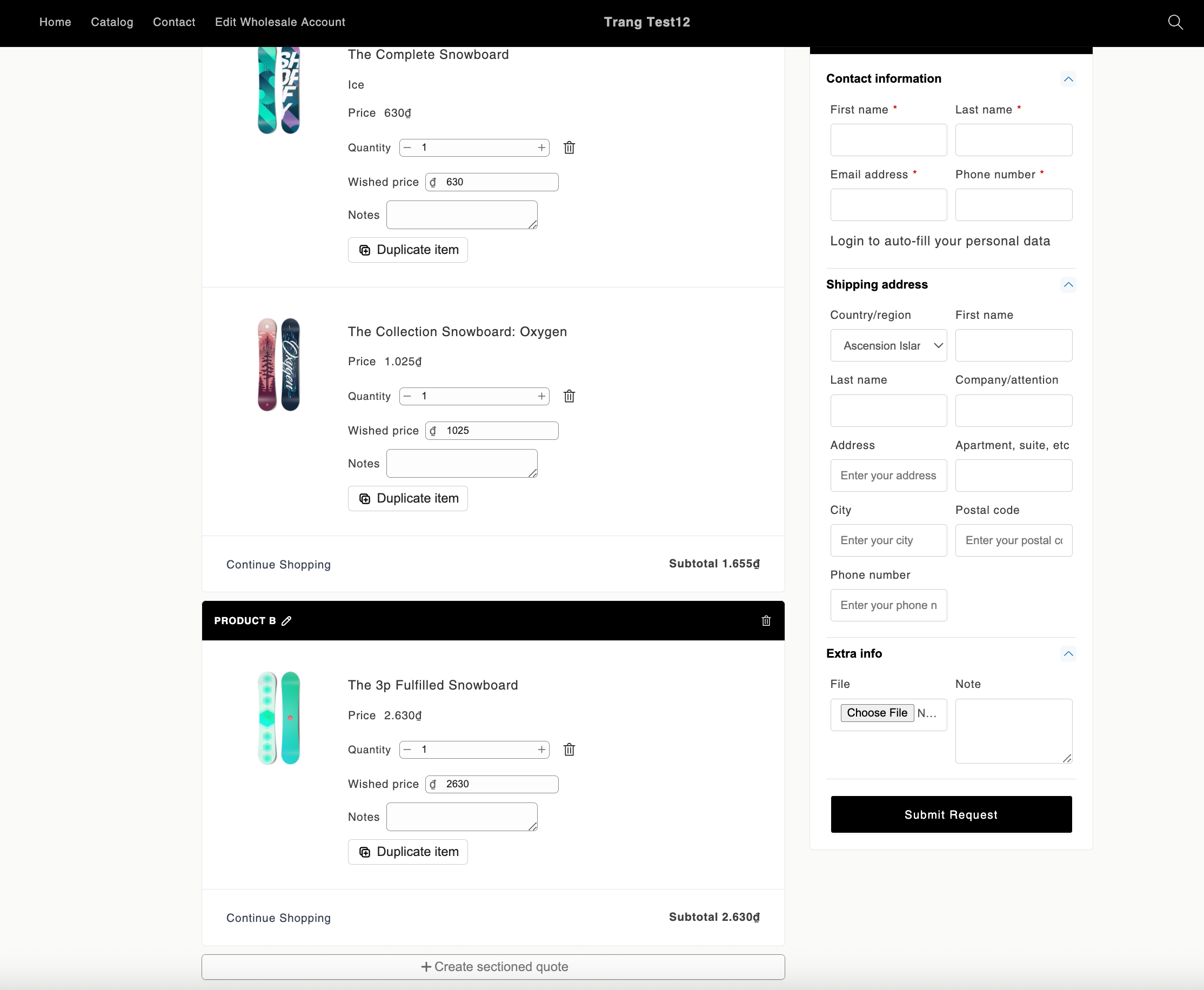Viewport: 1204px width, 990px height.
Task: Decrease quantity of The Complete Snowboard
Action: click(x=407, y=148)
